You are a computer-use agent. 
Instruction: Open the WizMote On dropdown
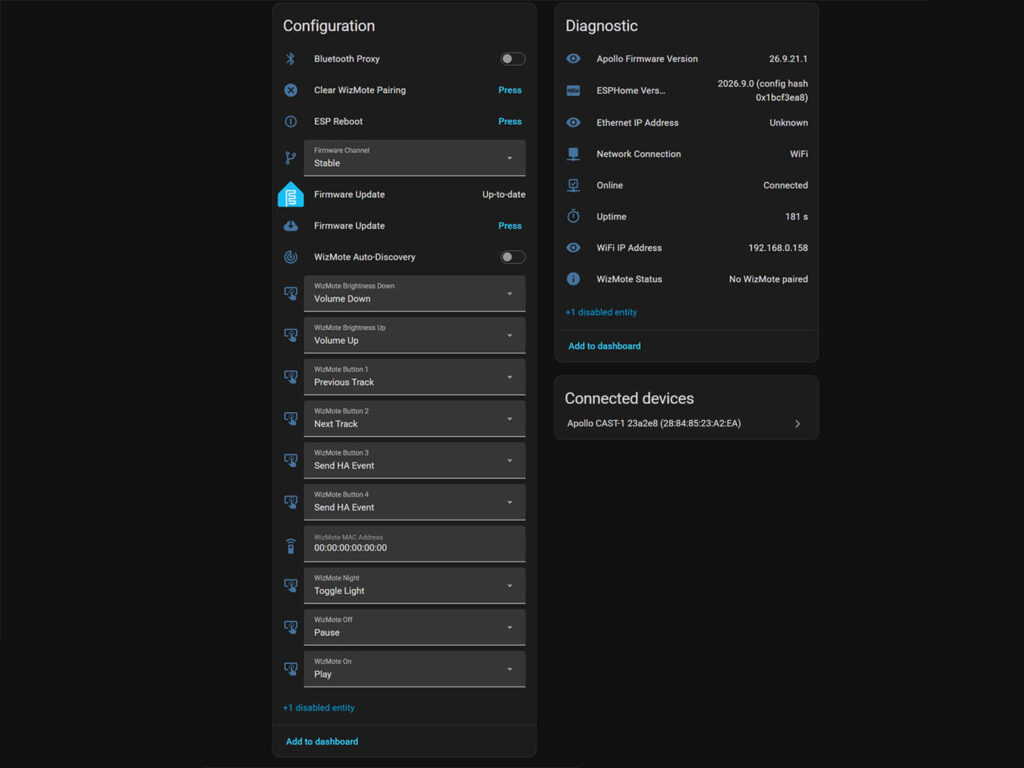pyautogui.click(x=415, y=670)
